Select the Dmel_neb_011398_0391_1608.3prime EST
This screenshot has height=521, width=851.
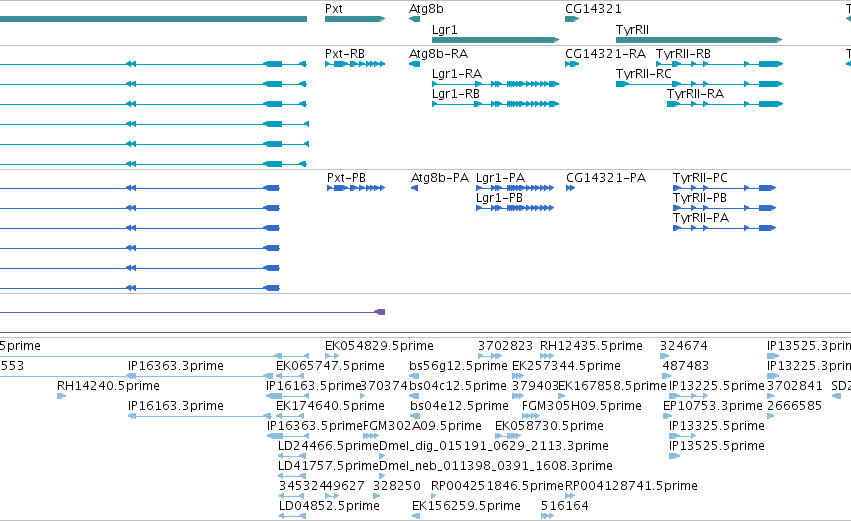point(496,466)
